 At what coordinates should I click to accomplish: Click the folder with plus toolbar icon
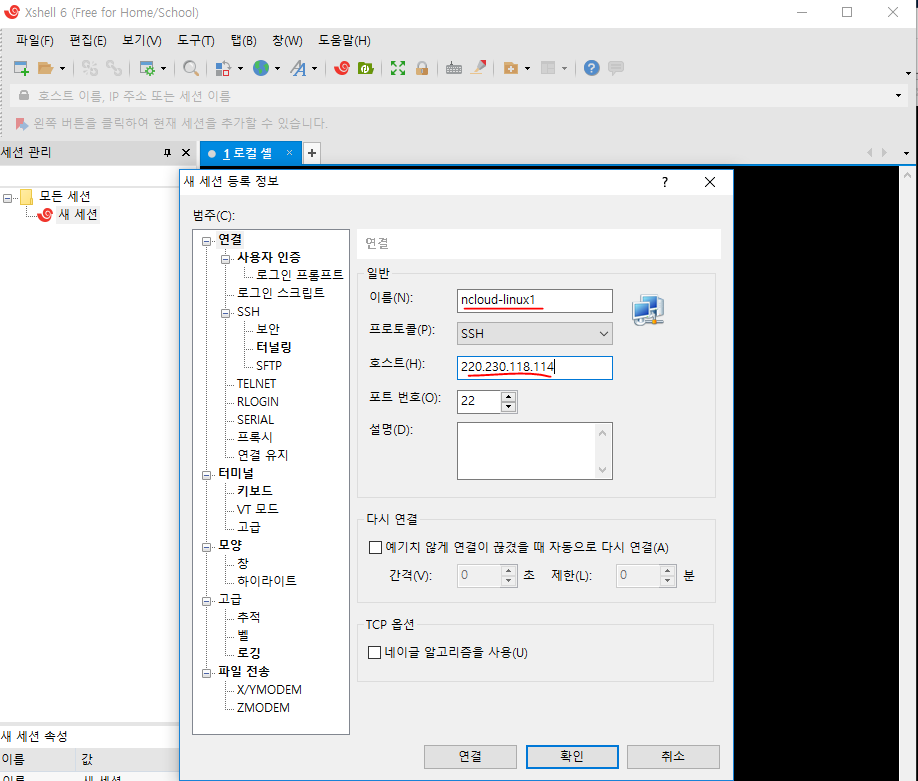coord(511,68)
